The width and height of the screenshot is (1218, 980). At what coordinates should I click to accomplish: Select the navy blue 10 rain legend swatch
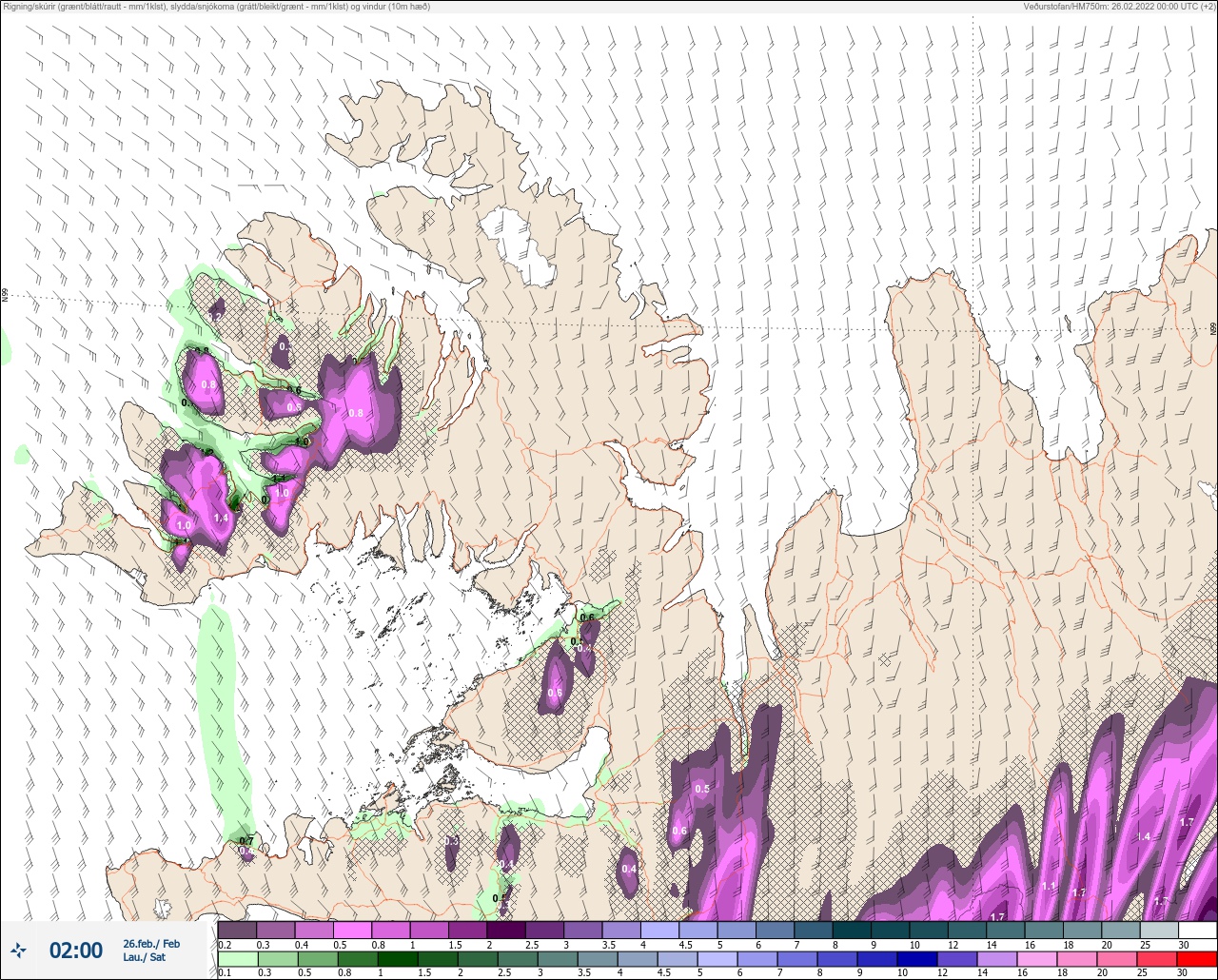pyautogui.click(x=917, y=958)
